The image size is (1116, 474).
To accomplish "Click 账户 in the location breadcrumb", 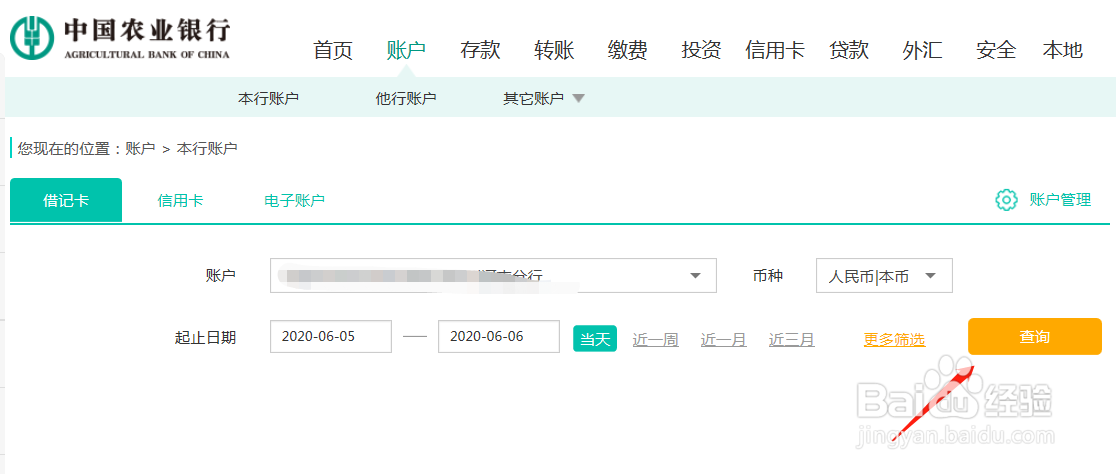I will 140,149.
